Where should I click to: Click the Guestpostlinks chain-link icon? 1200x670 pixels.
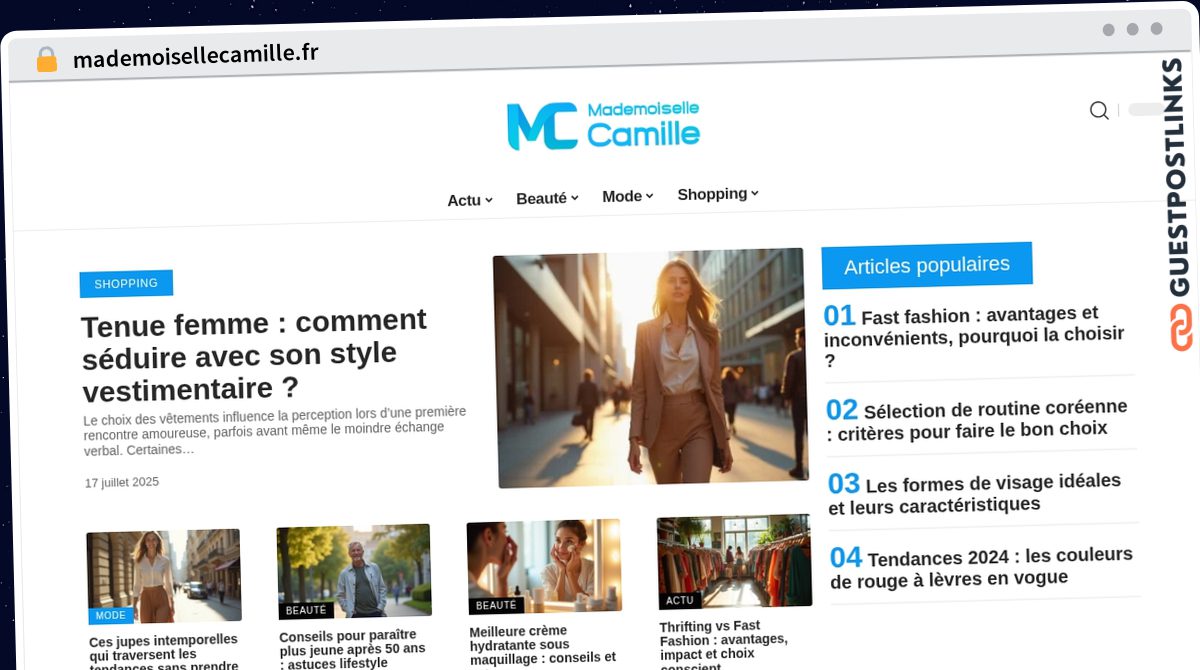(x=1181, y=328)
